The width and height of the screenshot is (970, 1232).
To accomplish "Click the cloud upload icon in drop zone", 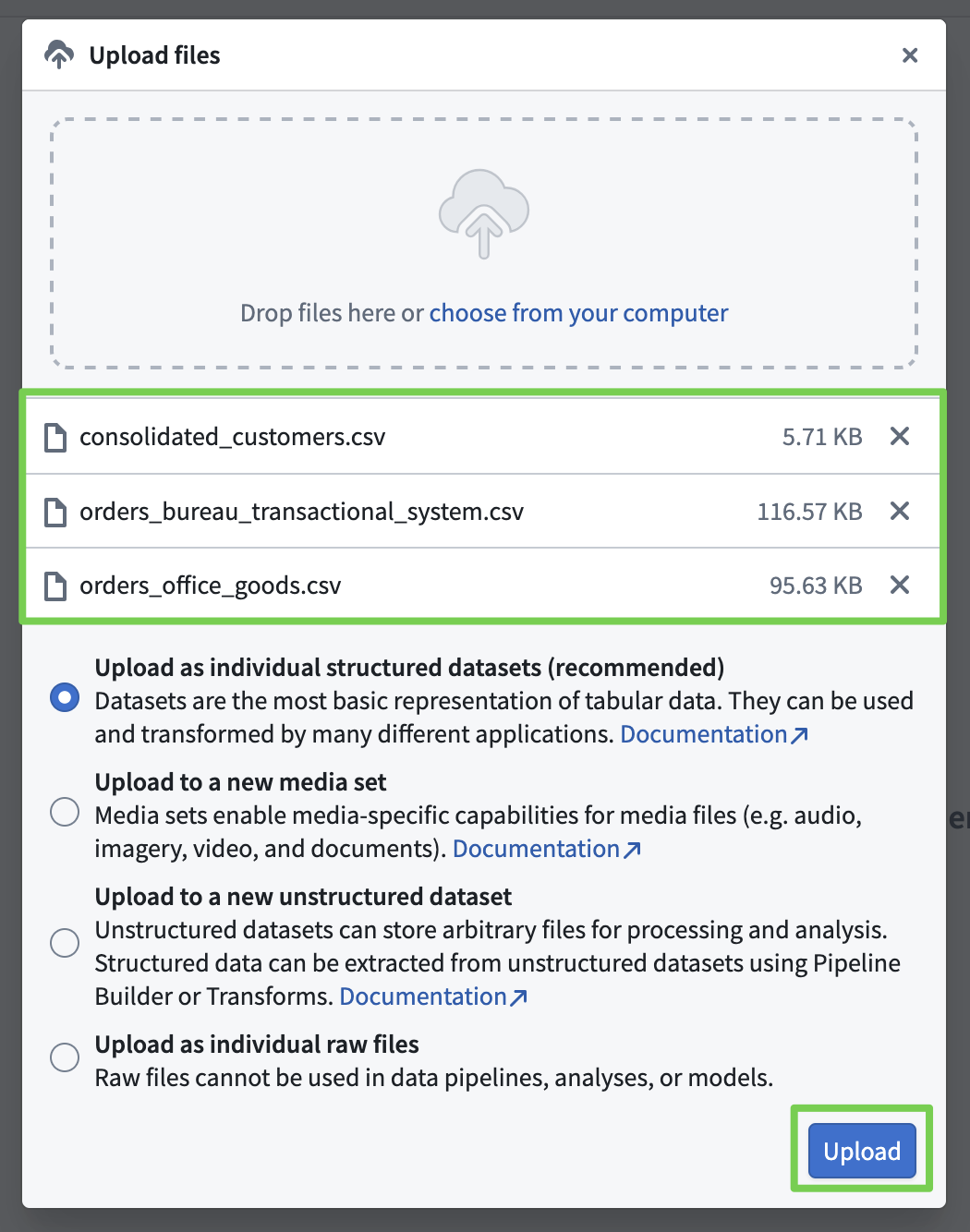I will pos(483,213).
